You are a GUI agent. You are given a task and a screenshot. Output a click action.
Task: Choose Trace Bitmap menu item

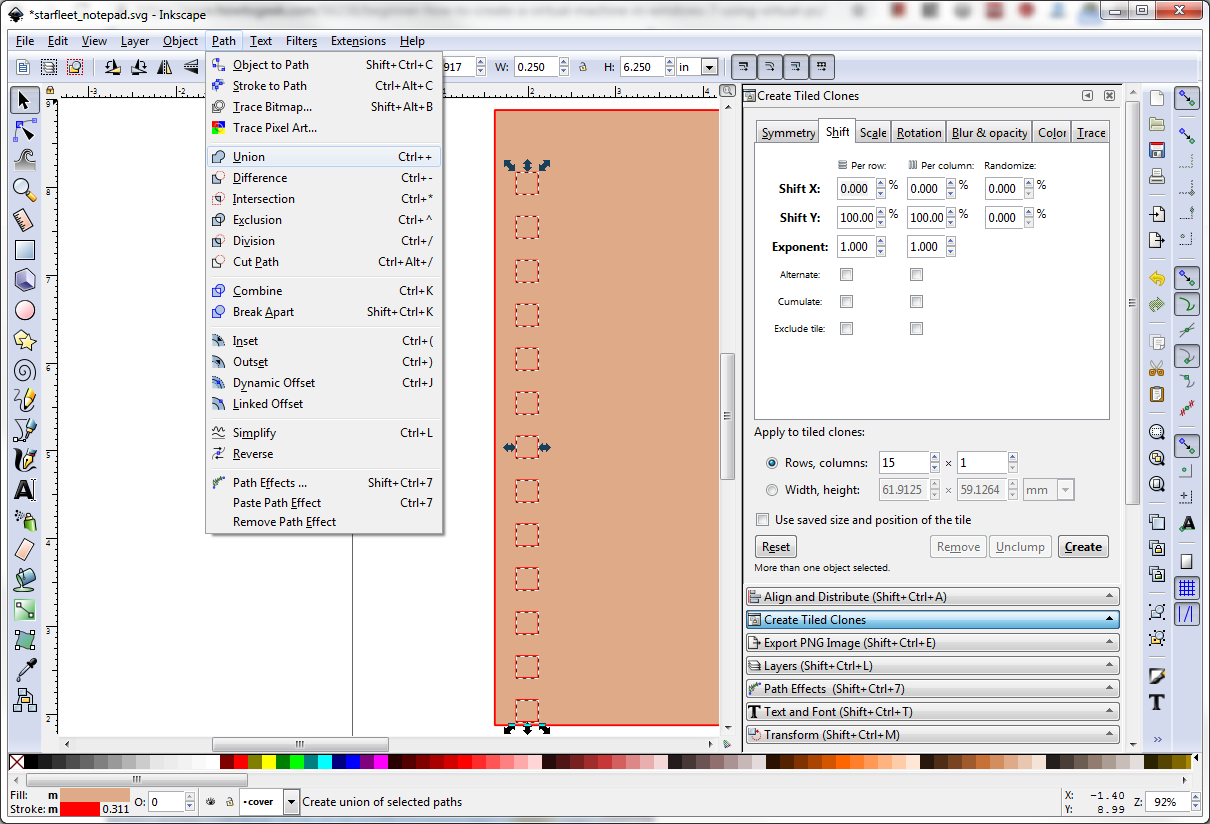(324, 107)
